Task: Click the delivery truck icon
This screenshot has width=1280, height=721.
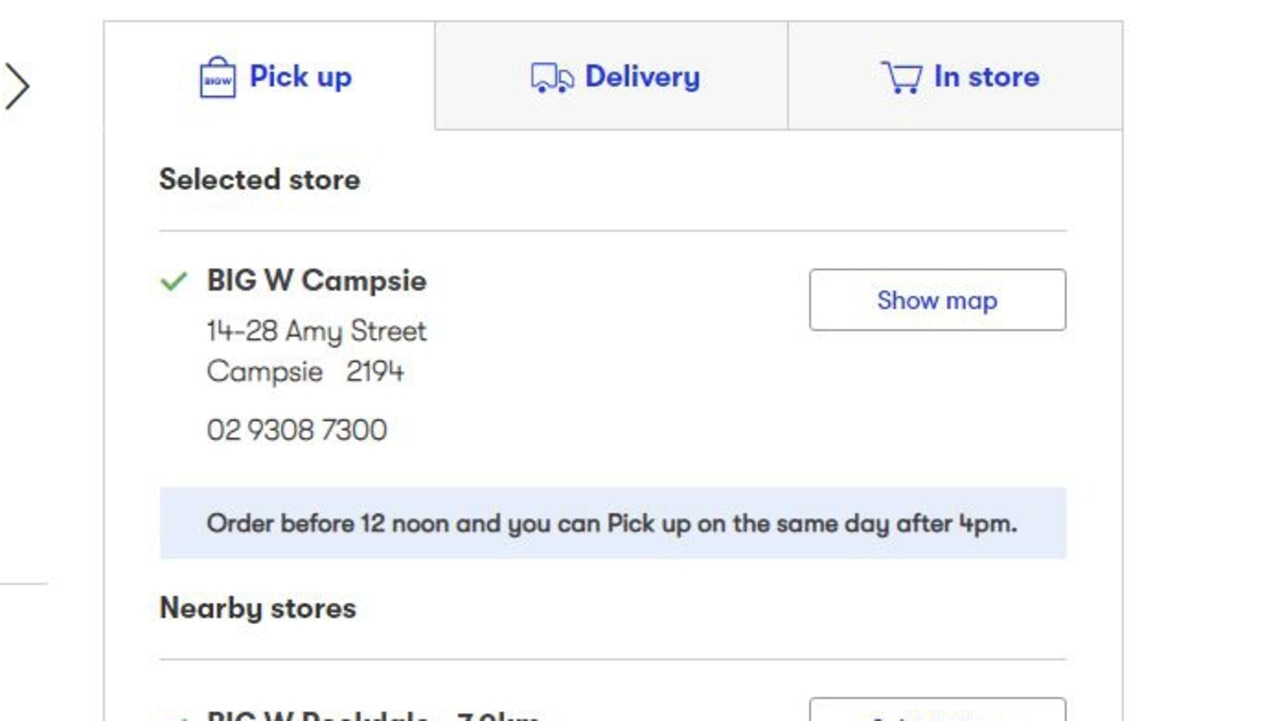Action: tap(552, 78)
